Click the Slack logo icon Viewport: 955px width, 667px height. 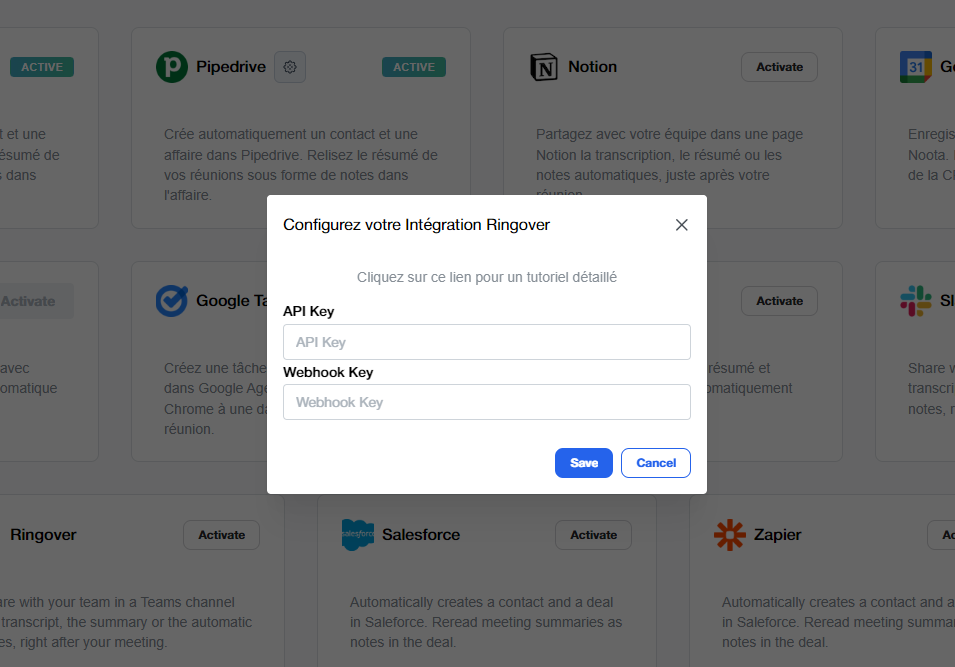[x=915, y=301]
